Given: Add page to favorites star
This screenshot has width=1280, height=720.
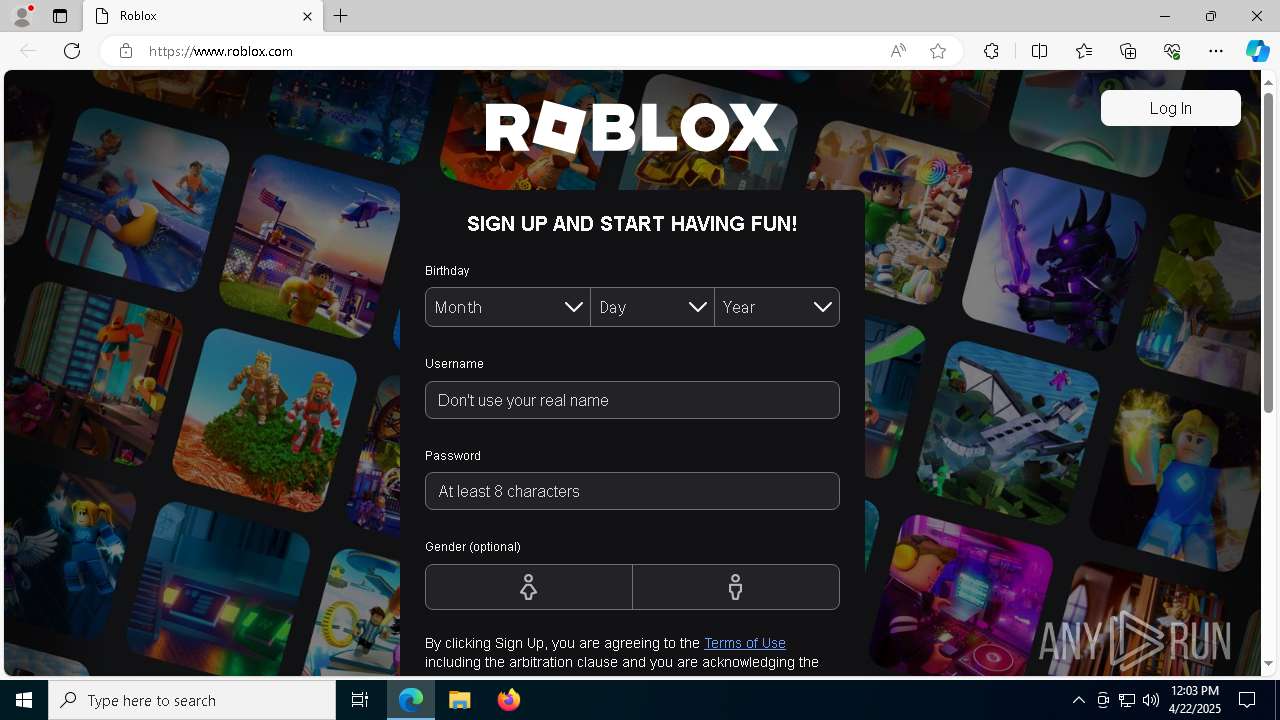Looking at the screenshot, I should [x=938, y=51].
